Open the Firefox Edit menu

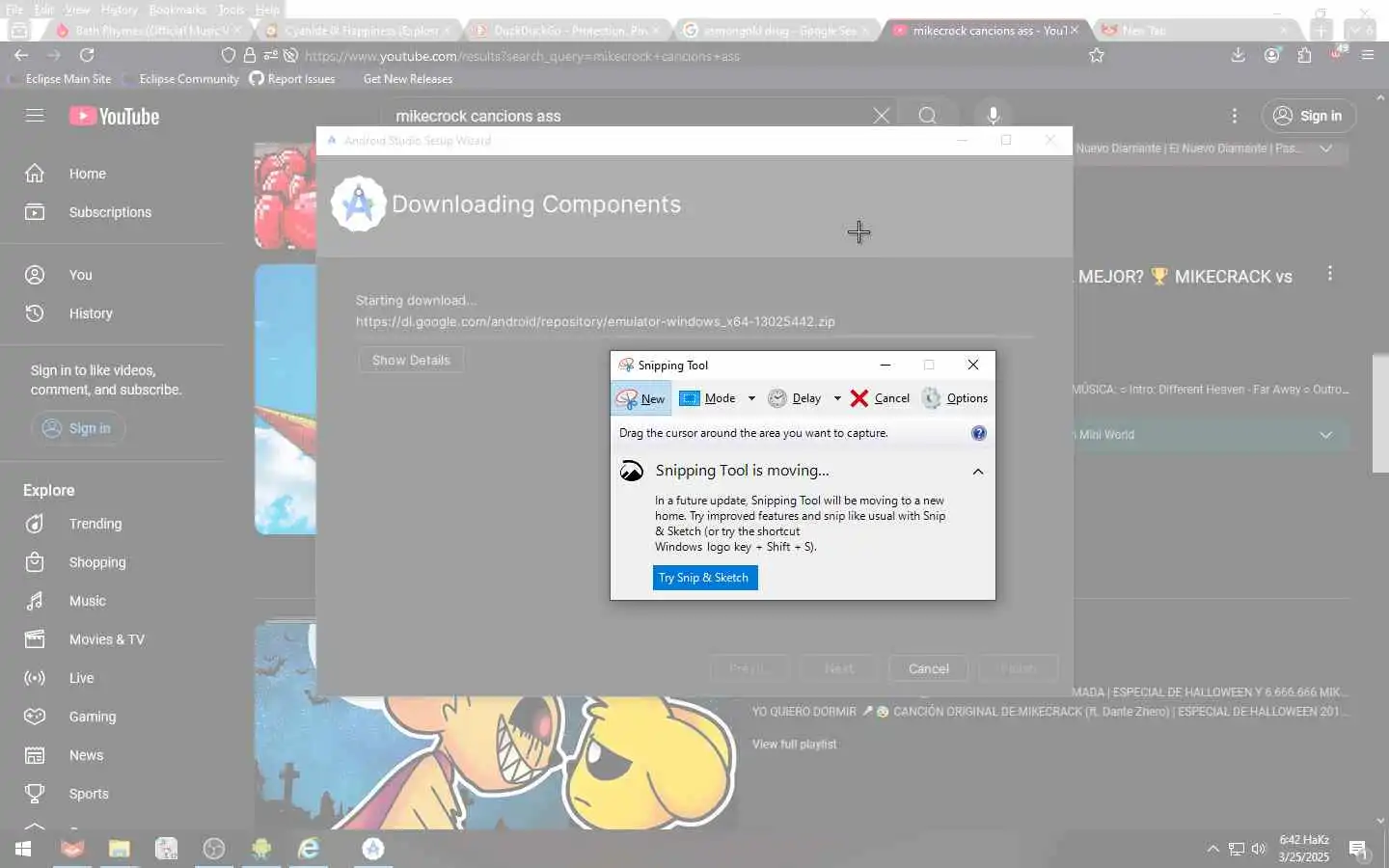(x=44, y=10)
